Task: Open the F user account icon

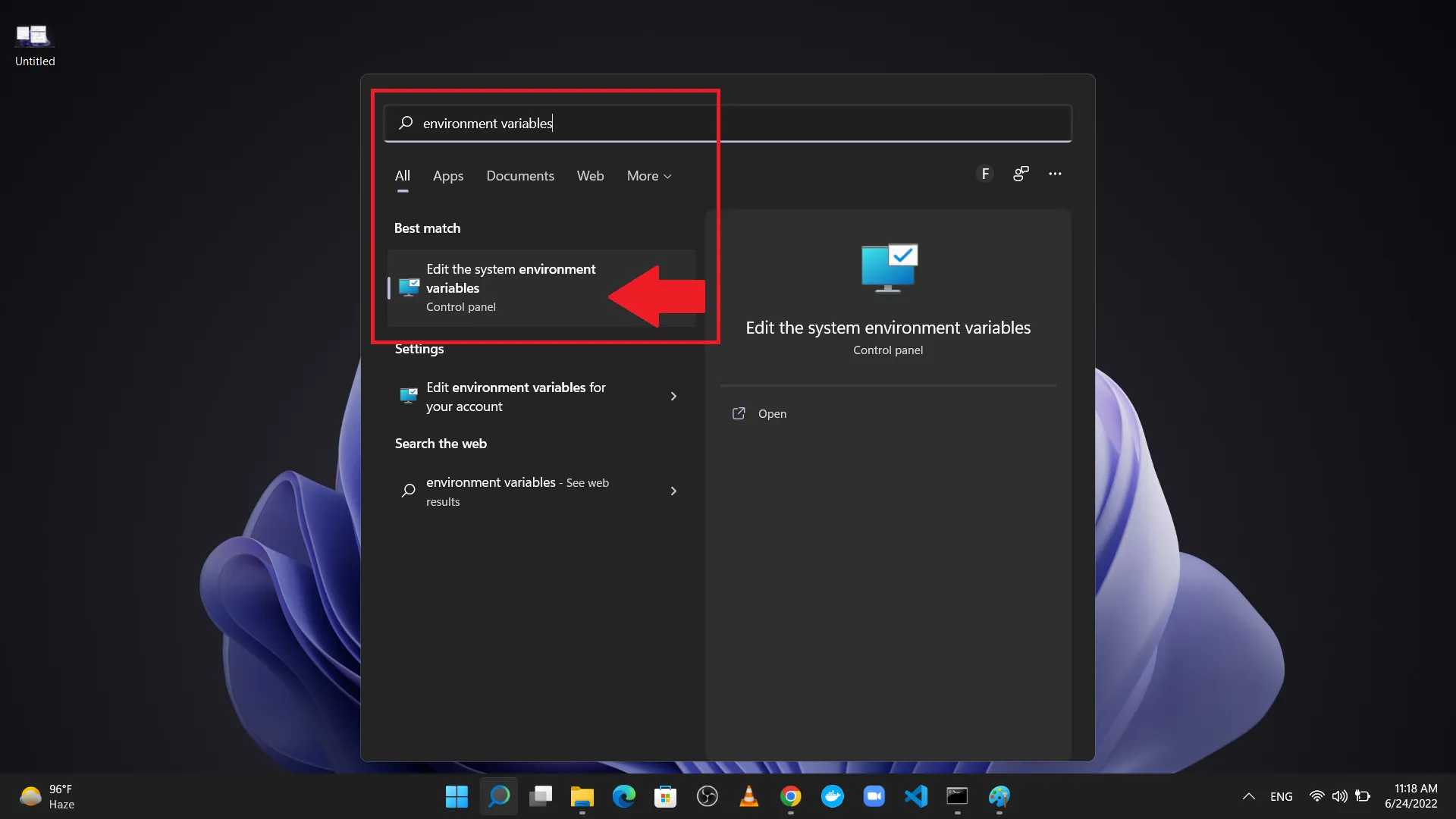Action: point(984,174)
